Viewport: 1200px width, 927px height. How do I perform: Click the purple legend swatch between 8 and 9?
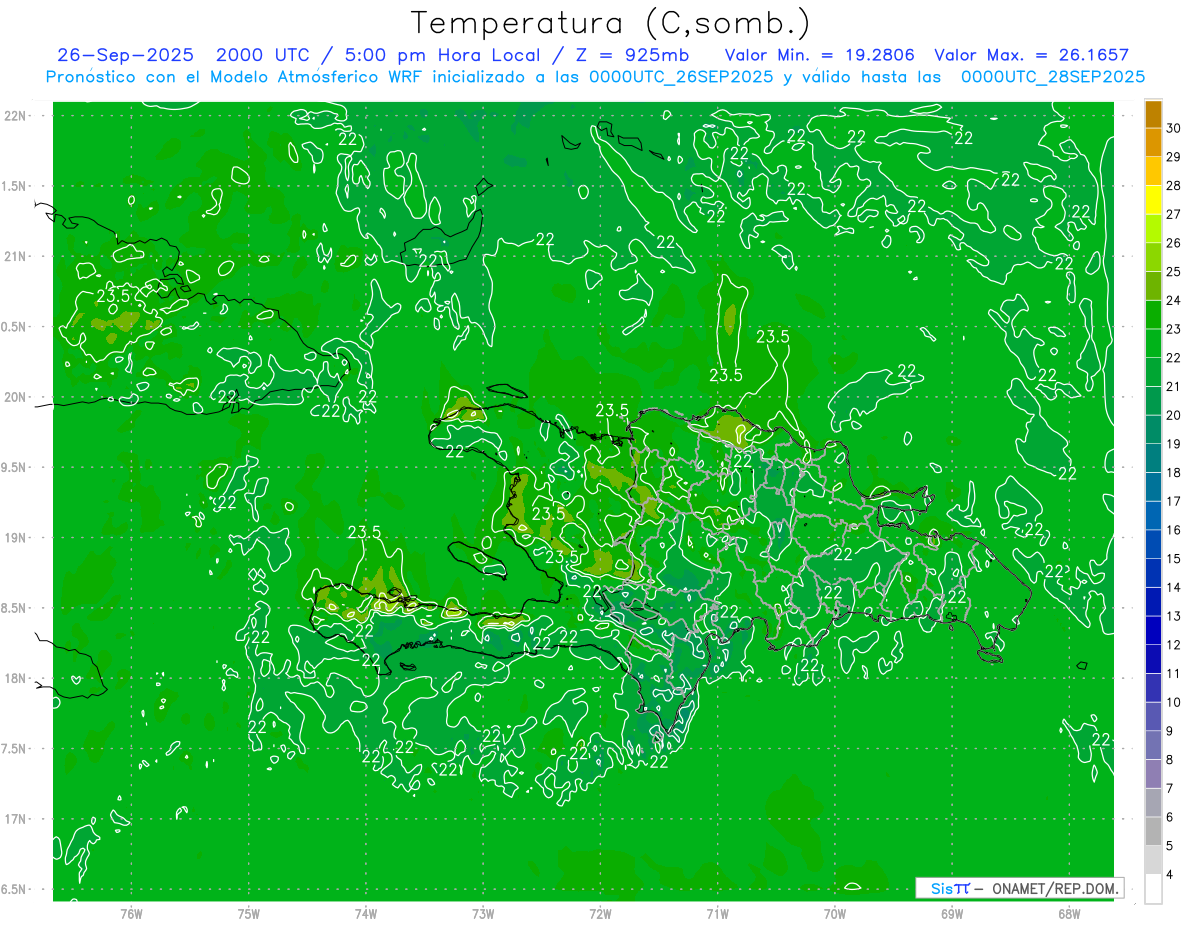coord(1153,745)
